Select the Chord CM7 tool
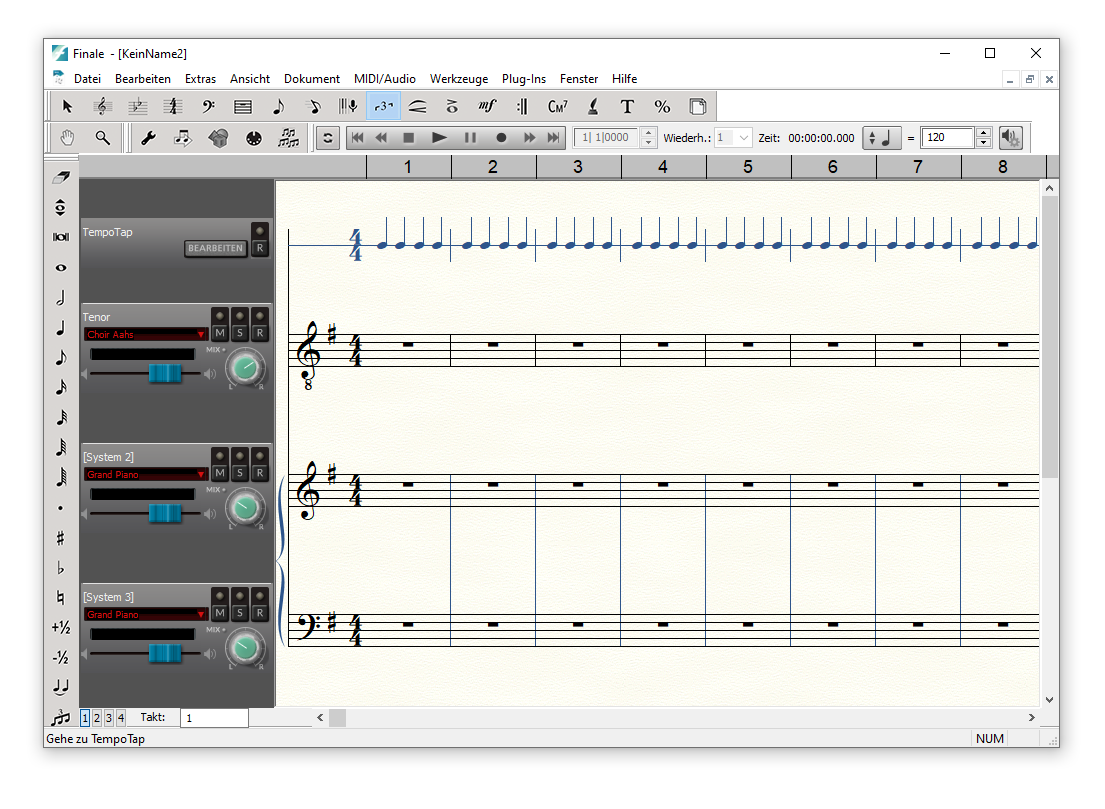This screenshot has width=1105, height=809. pos(557,106)
